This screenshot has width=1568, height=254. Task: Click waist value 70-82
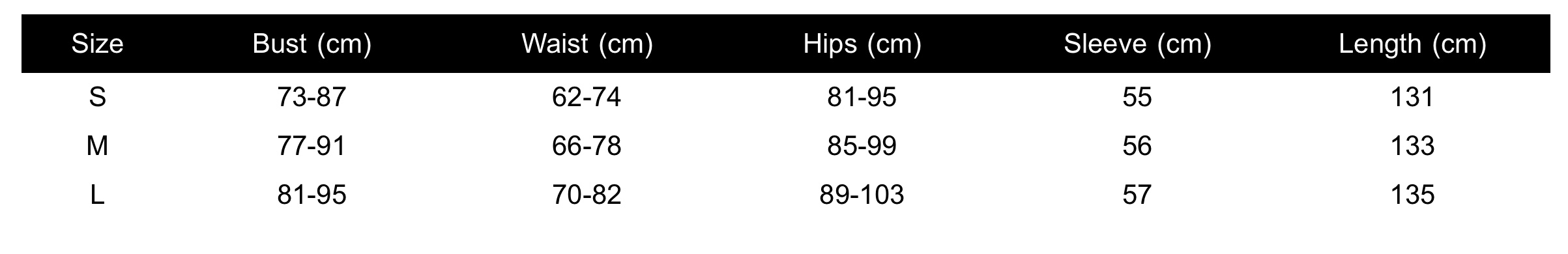pos(587,195)
